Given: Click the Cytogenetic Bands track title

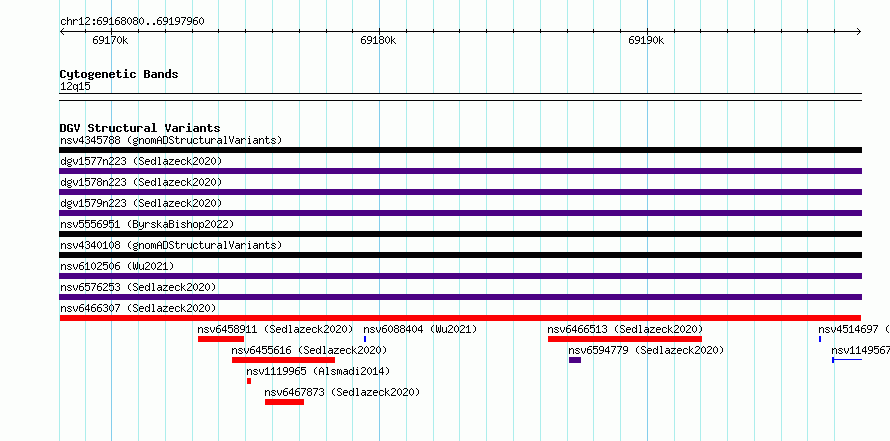Looking at the screenshot, I should click(119, 74).
